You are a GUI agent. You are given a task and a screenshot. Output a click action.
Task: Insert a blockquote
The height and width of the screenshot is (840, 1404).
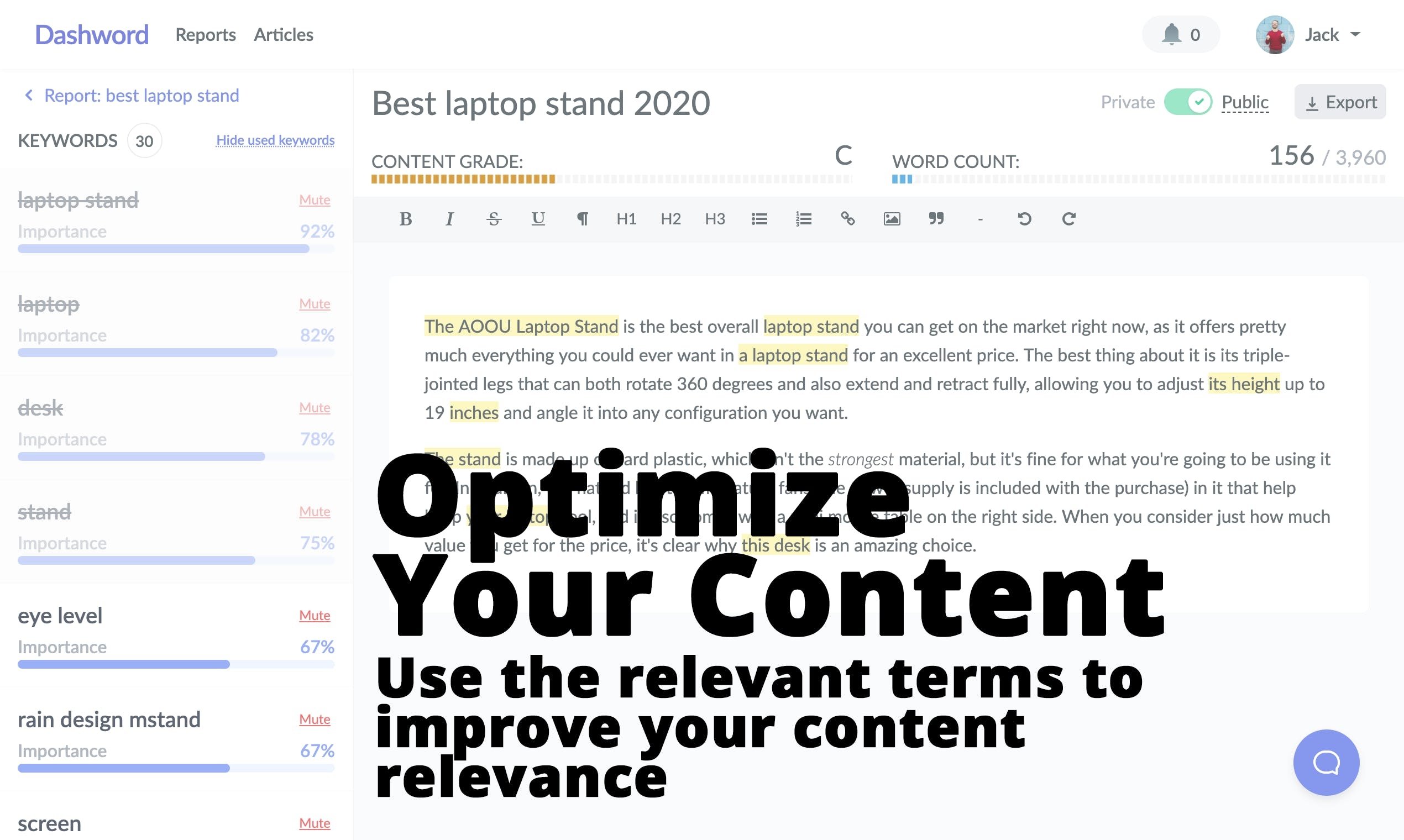[x=936, y=219]
